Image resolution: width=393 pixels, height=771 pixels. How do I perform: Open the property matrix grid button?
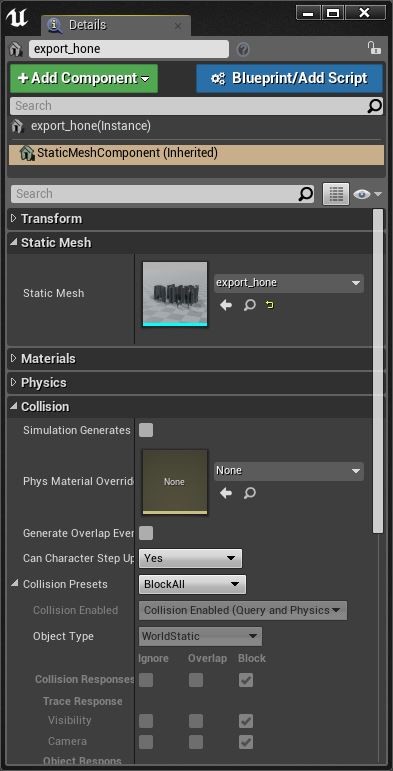[336, 194]
